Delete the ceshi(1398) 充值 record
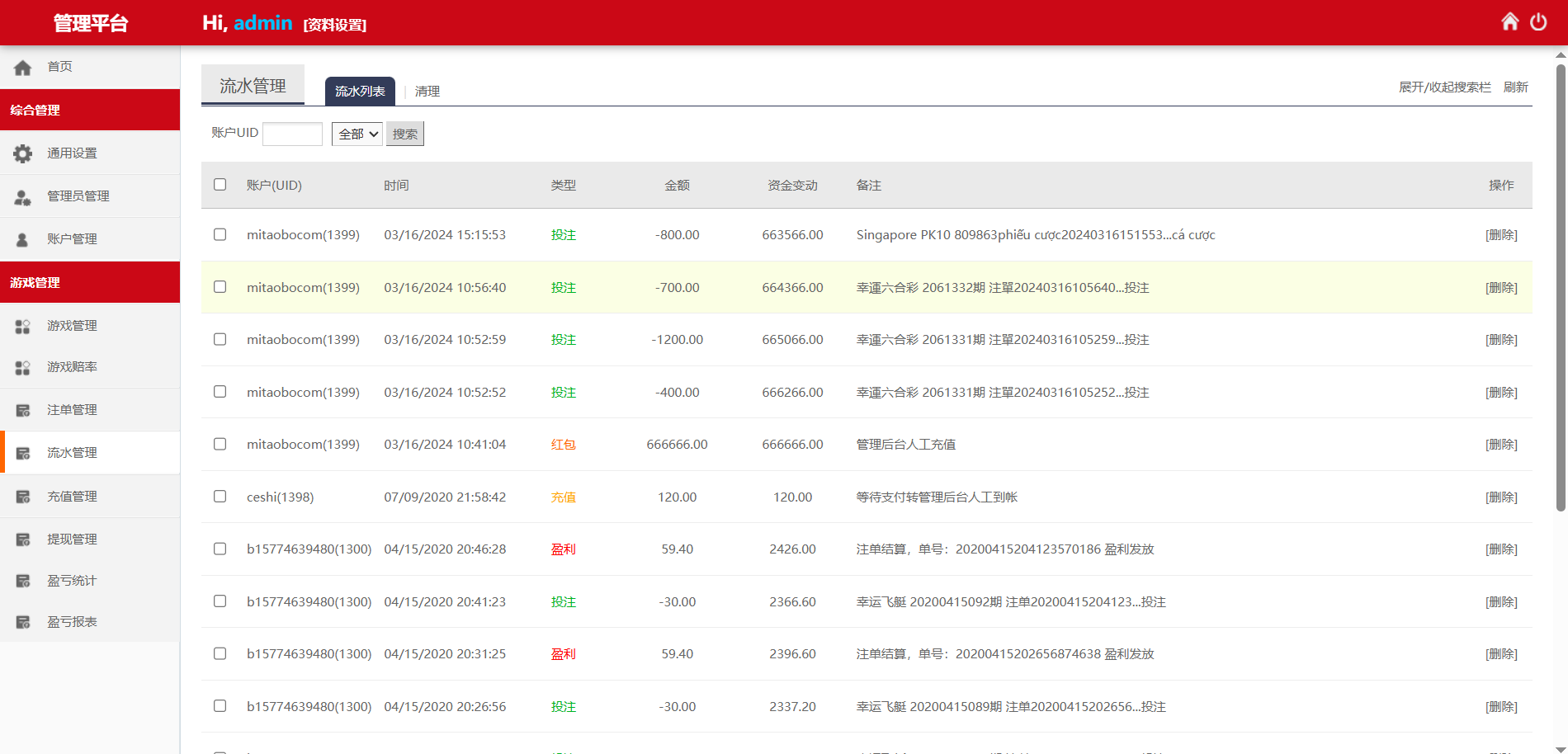The image size is (1568, 754). coord(1501,497)
